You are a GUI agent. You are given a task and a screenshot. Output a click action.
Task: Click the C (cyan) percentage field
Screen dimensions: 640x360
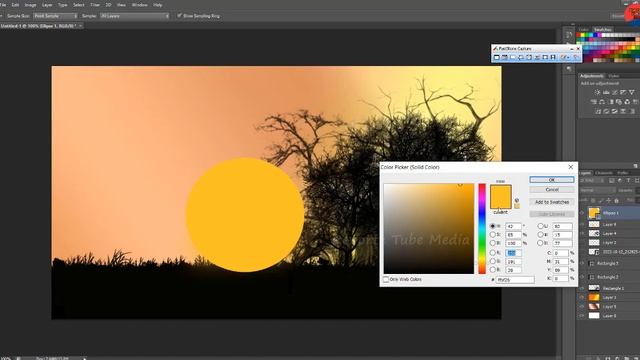[560, 253]
